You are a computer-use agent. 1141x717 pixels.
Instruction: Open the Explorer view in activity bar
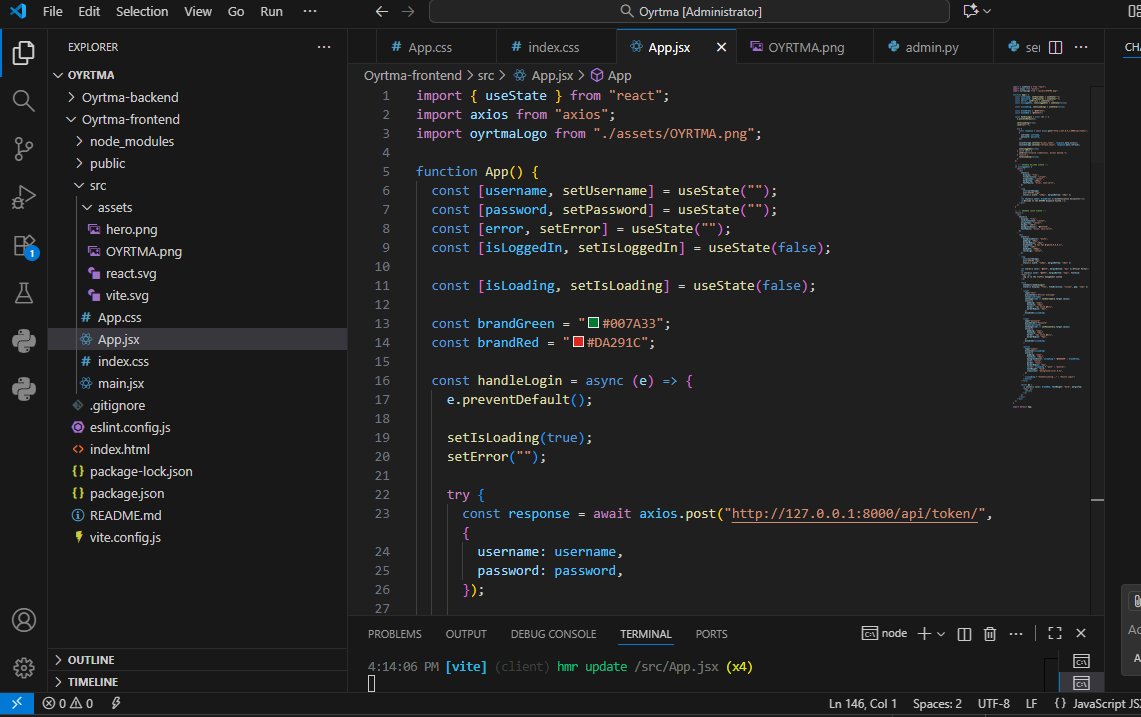pos(23,53)
